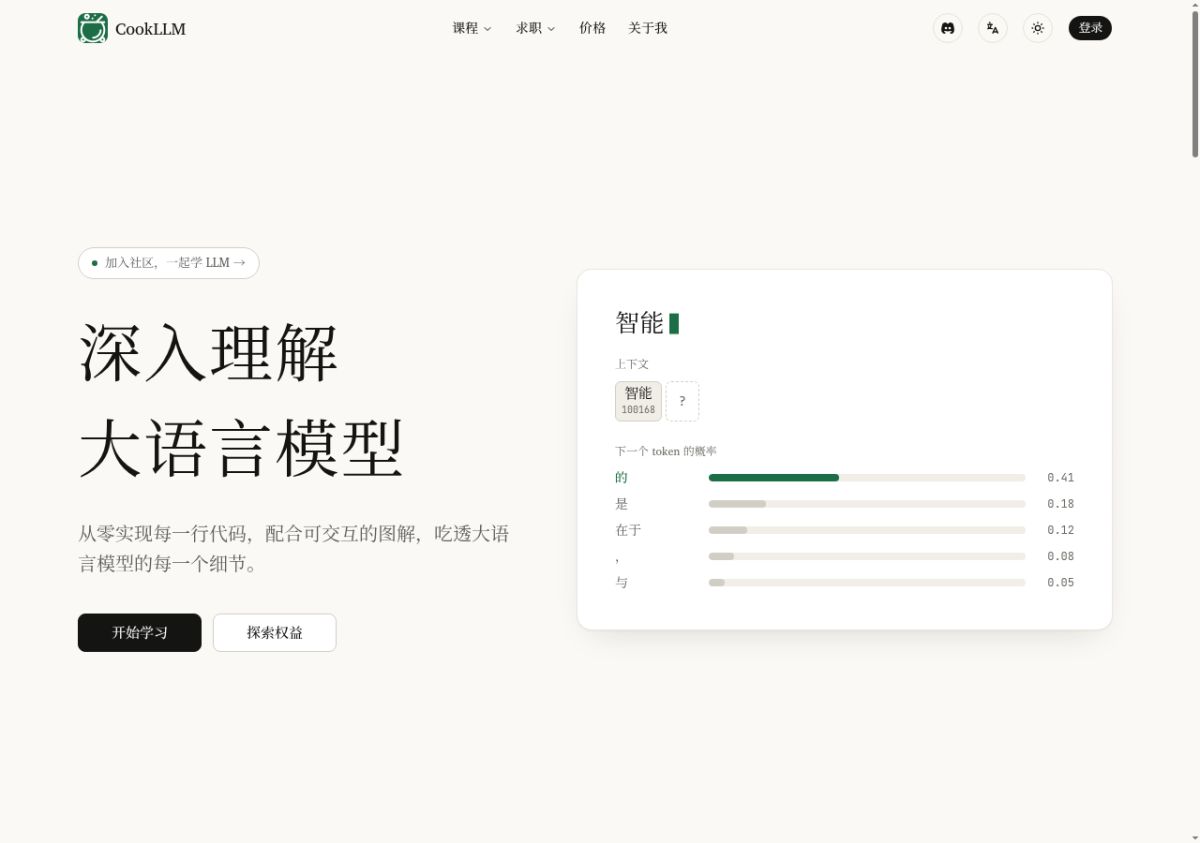Screen dimensions: 1200x843
Task: Click the 下一个 token 的概率 label
Action: [x=666, y=451]
